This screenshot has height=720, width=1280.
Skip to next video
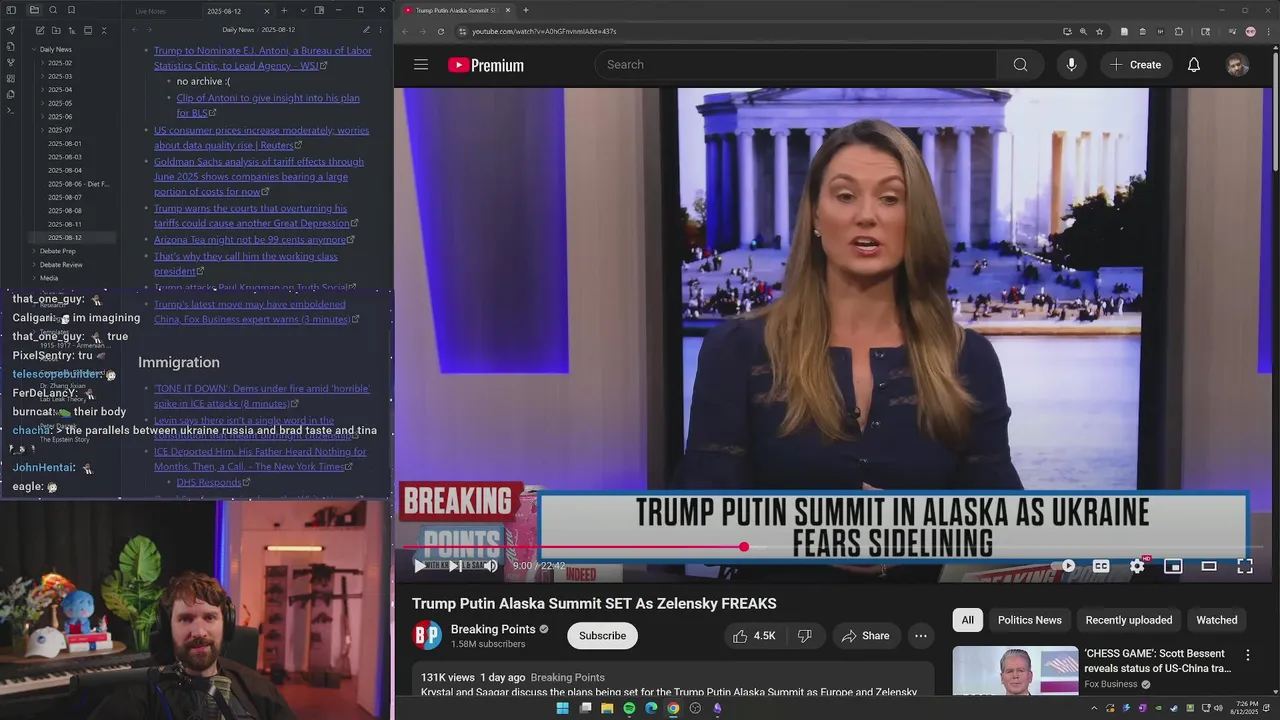pos(455,566)
